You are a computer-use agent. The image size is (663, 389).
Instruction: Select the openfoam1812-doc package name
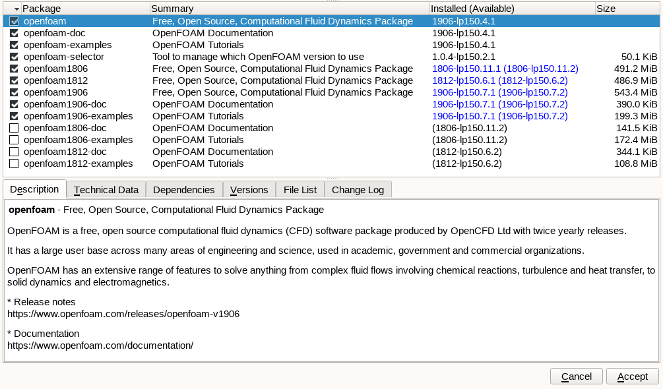(65, 151)
